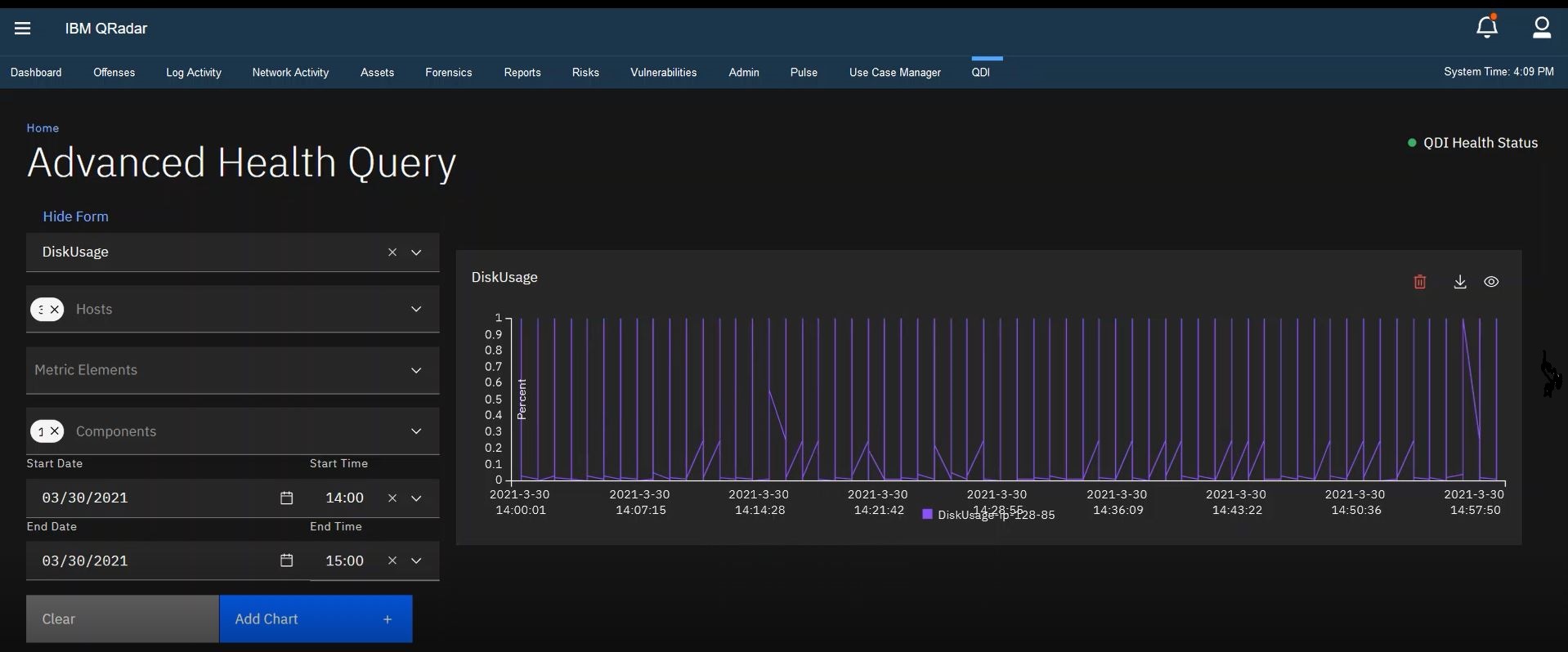Open the Network Activity tab

coord(291,73)
